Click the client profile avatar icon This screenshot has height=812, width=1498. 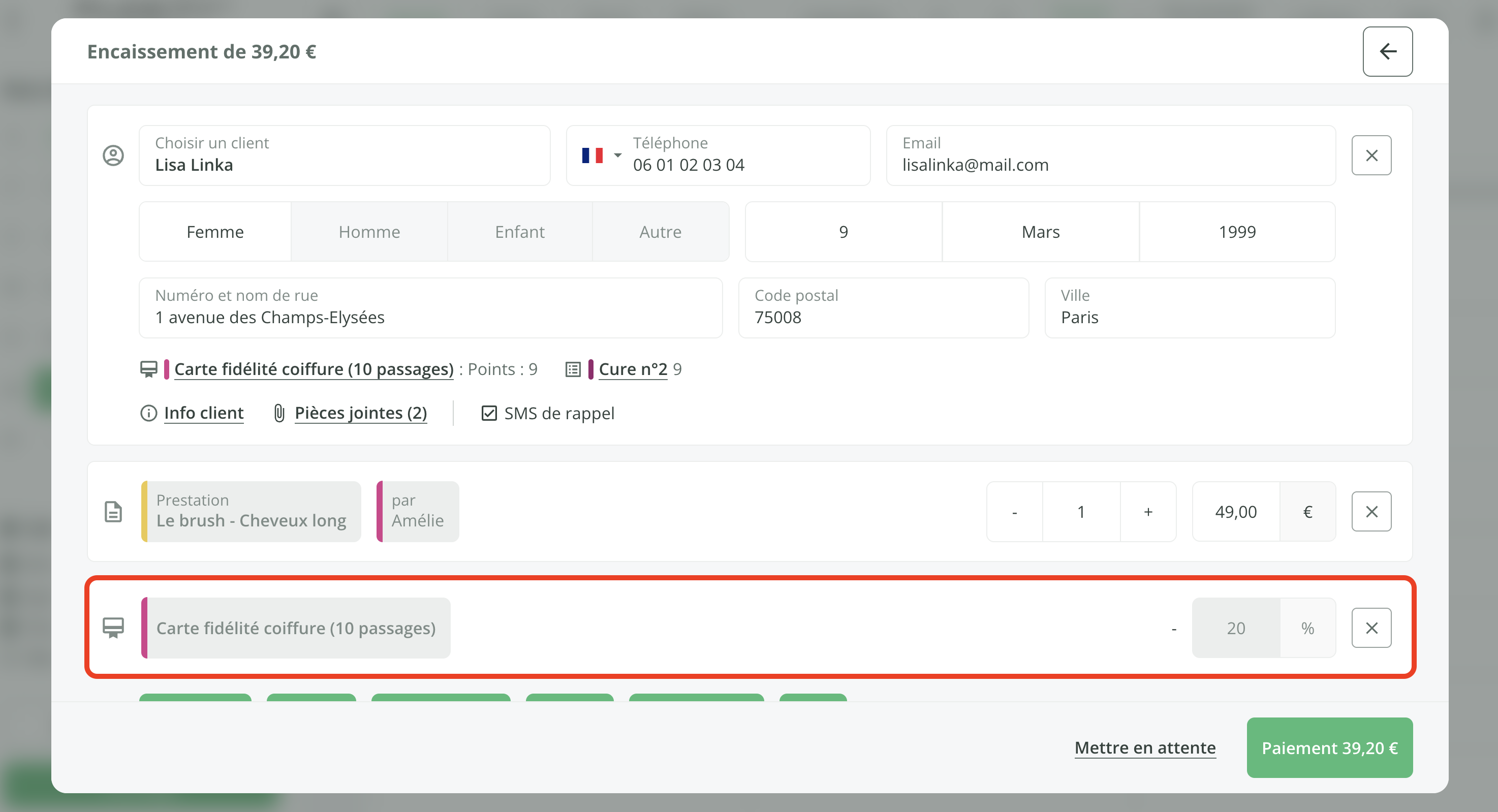pyautogui.click(x=113, y=155)
